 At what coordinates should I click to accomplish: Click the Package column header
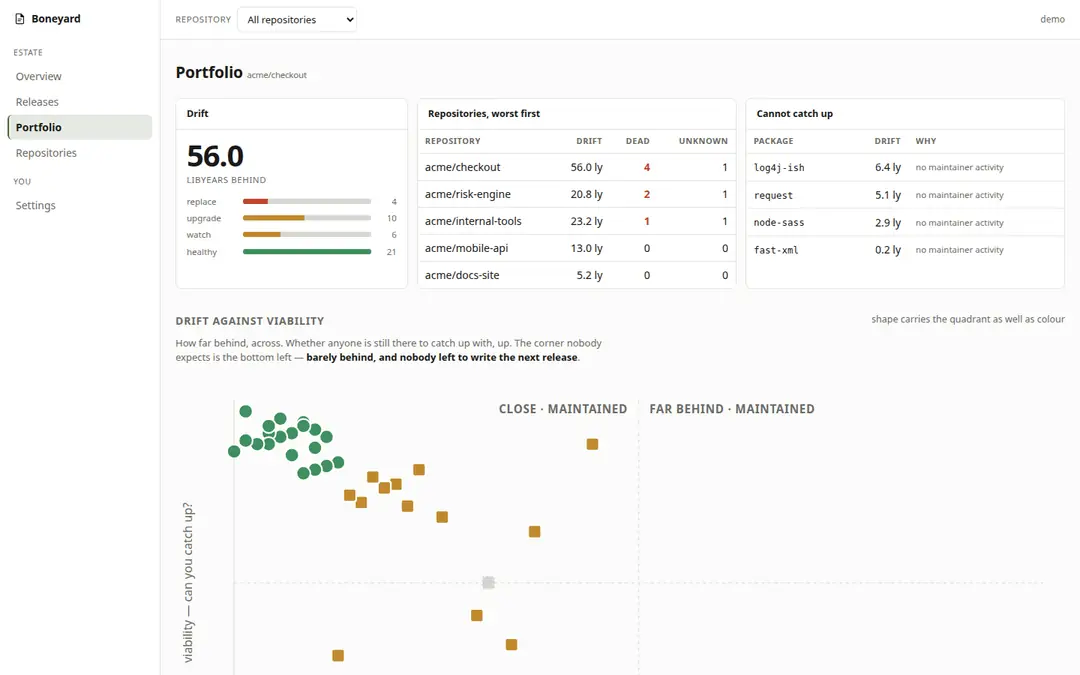[x=773, y=141]
